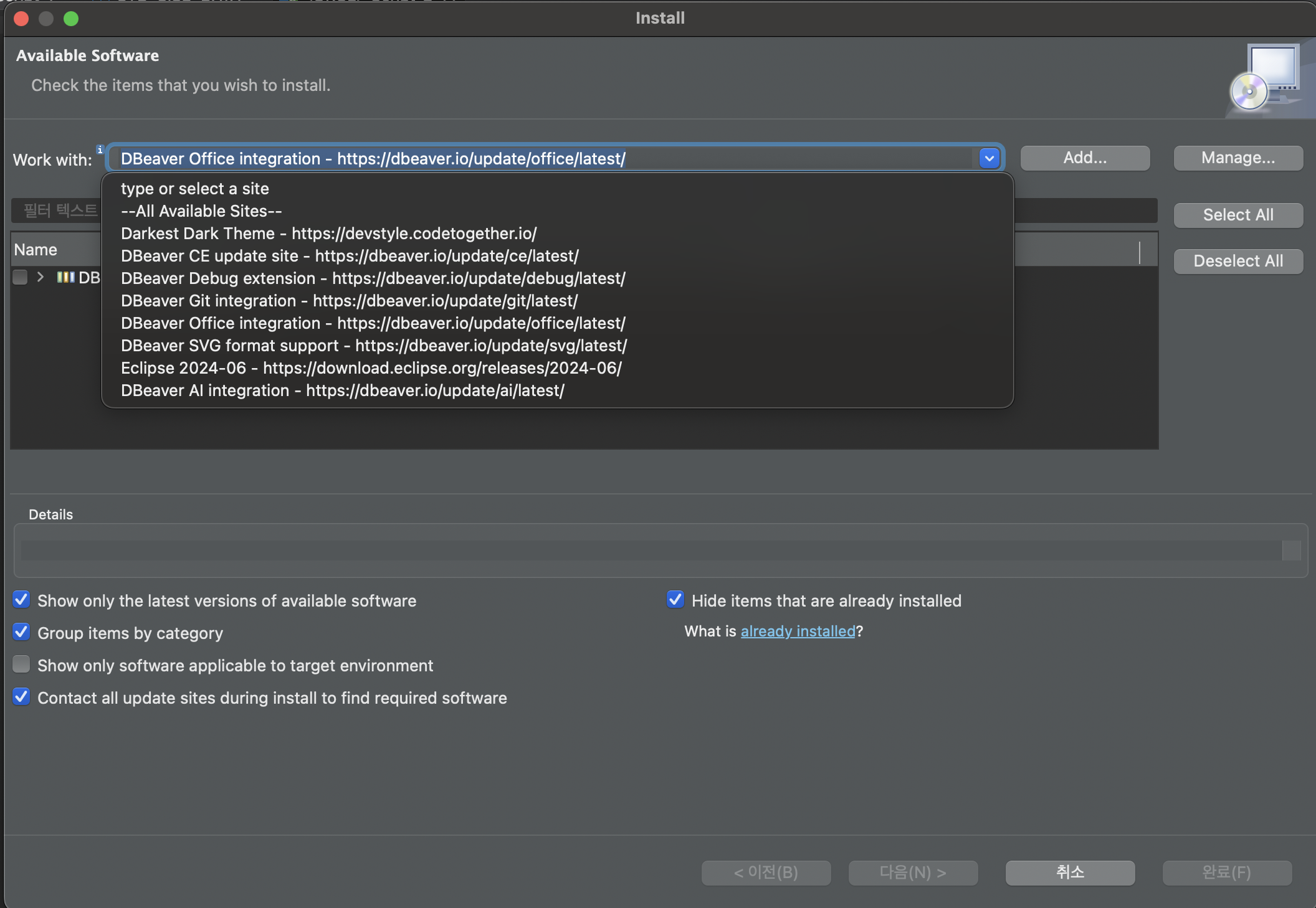The width and height of the screenshot is (1316, 908).
Task: Click the DB category package icon
Action: click(x=65, y=277)
